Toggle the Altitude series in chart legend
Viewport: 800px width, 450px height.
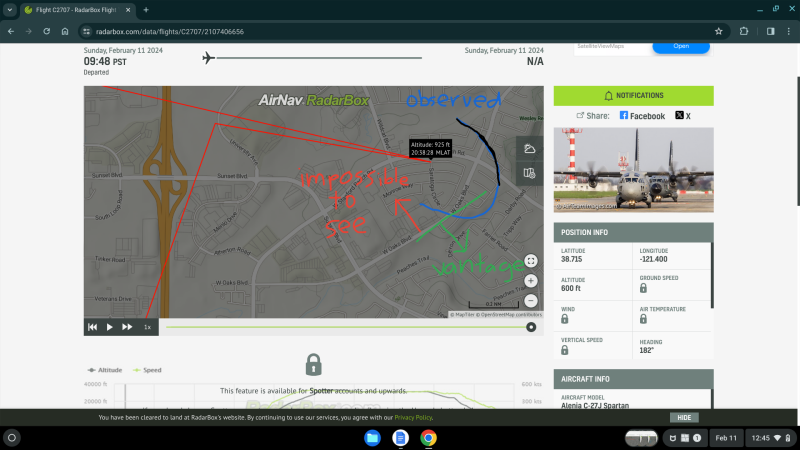(105, 370)
